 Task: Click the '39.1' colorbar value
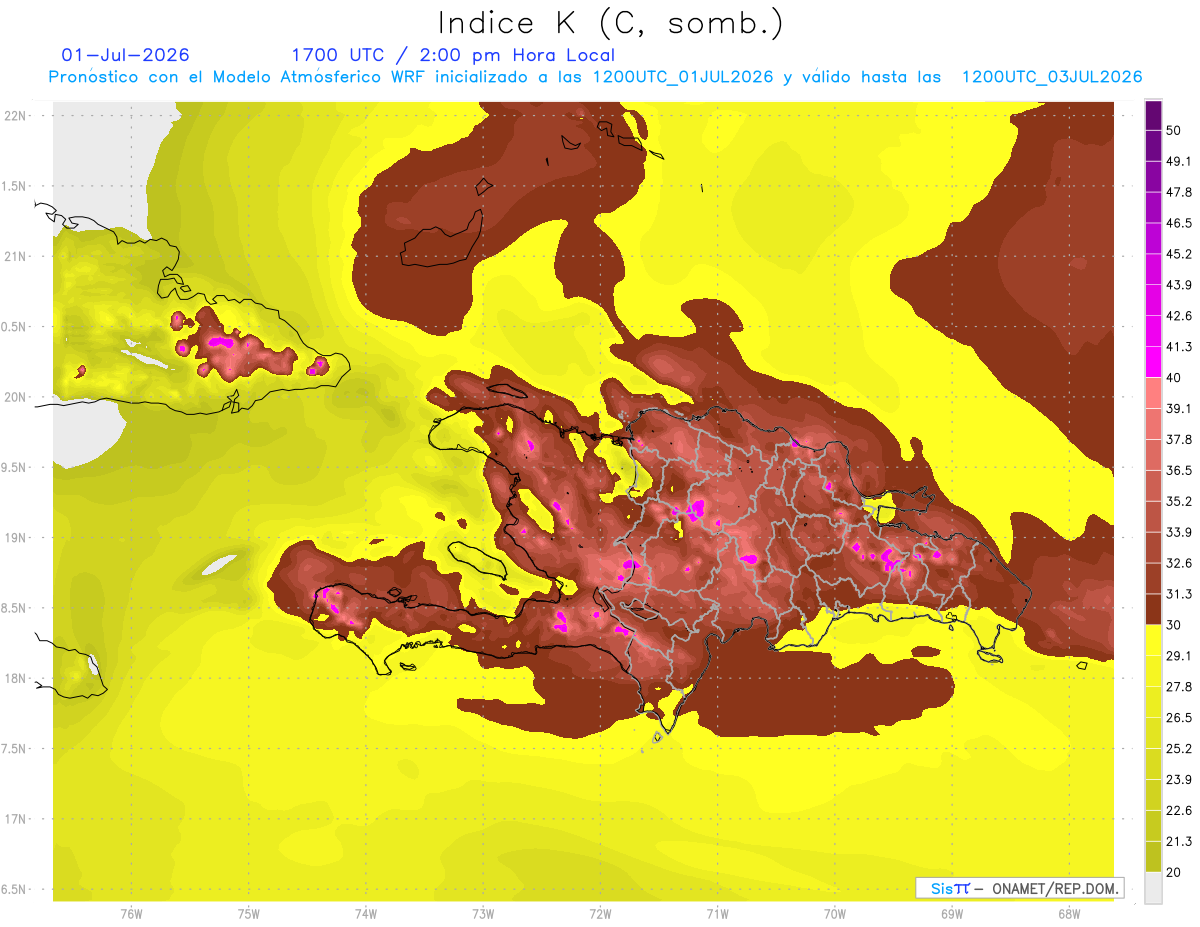pos(1180,408)
